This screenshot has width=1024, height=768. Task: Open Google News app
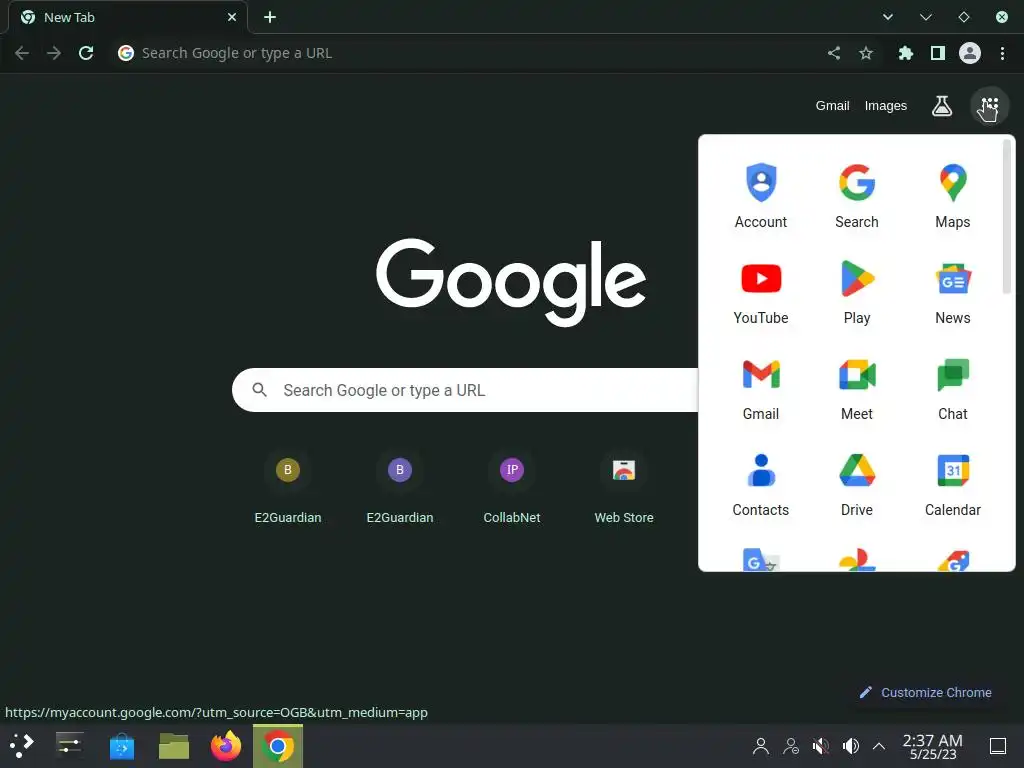click(953, 292)
